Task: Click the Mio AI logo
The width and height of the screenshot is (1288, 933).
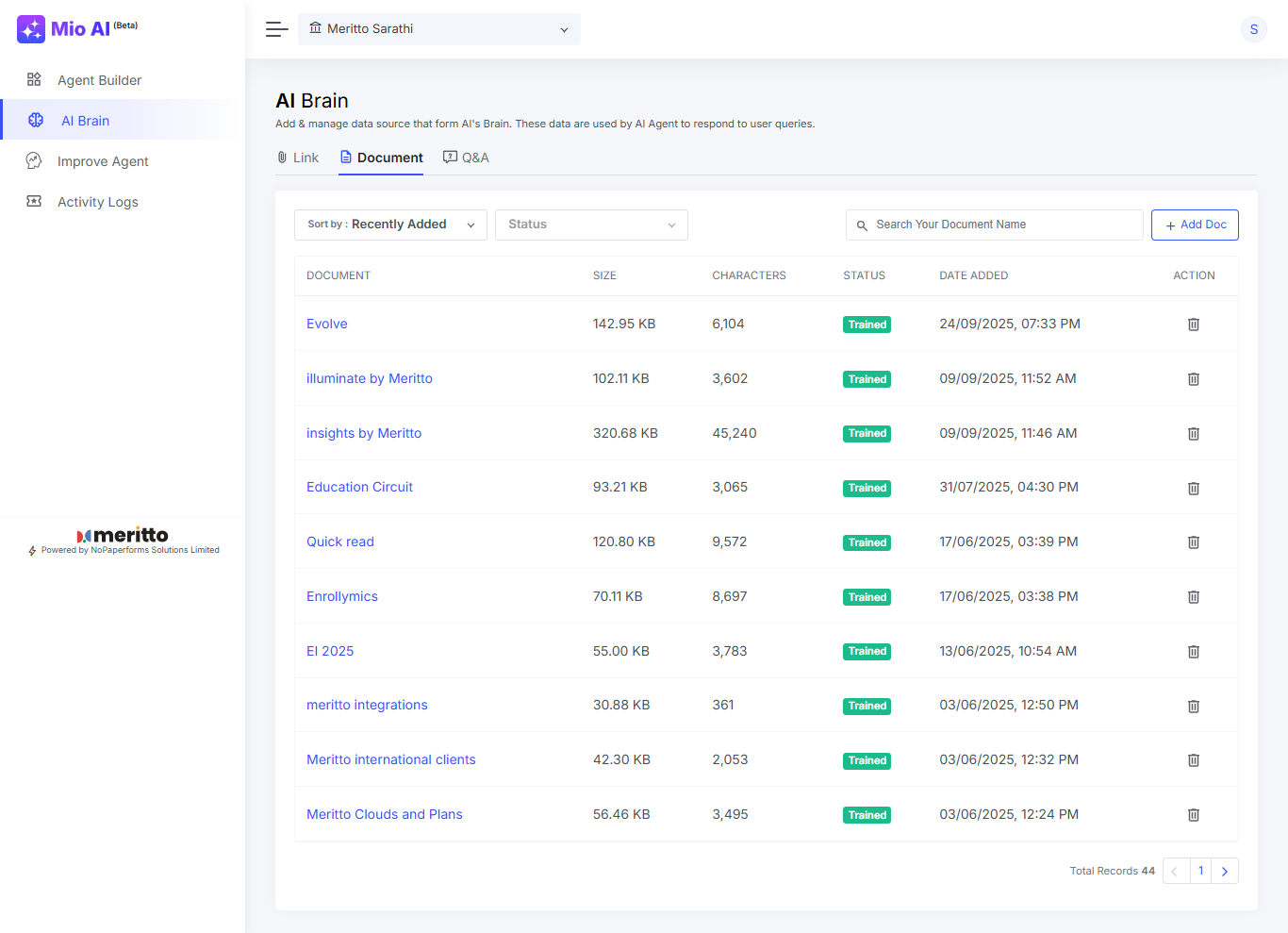Action: [77, 29]
